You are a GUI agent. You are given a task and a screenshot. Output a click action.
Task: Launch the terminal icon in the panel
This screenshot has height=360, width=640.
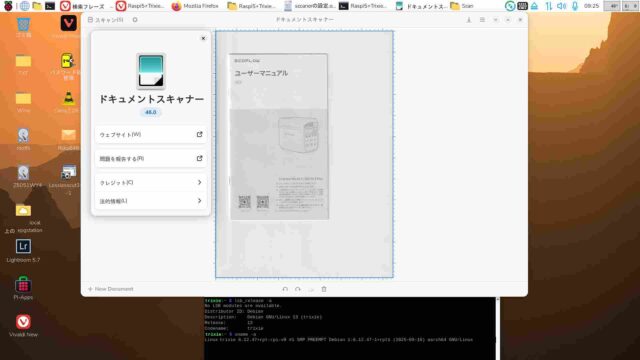click(x=50, y=6)
